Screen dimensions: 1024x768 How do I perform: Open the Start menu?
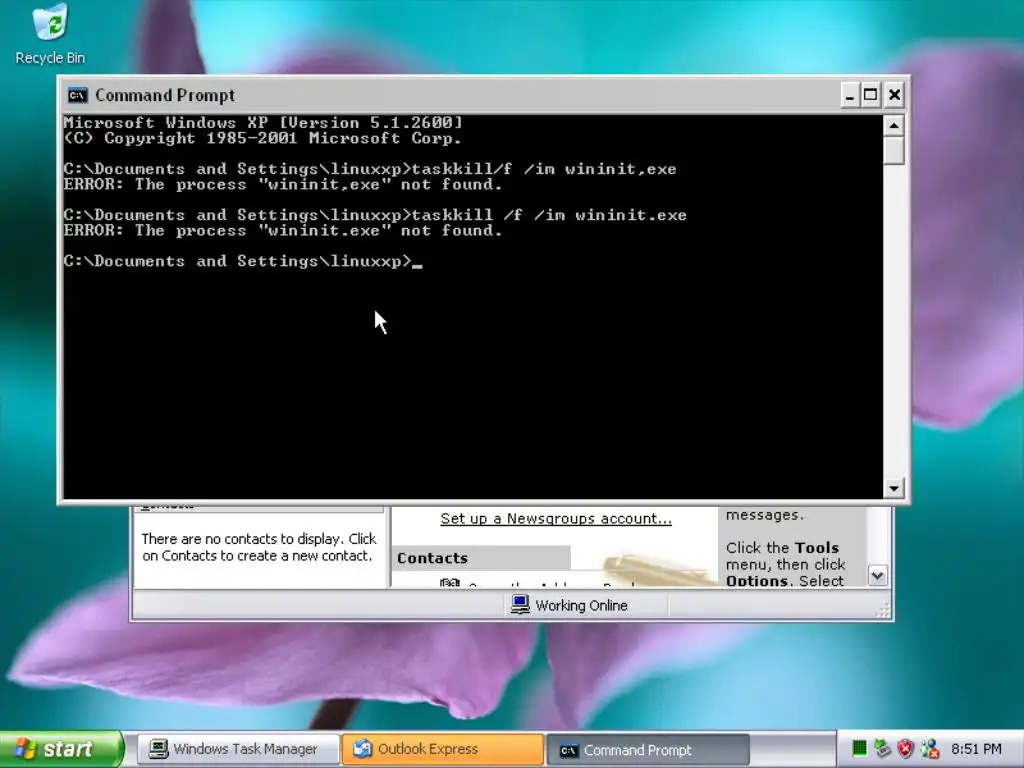61,749
